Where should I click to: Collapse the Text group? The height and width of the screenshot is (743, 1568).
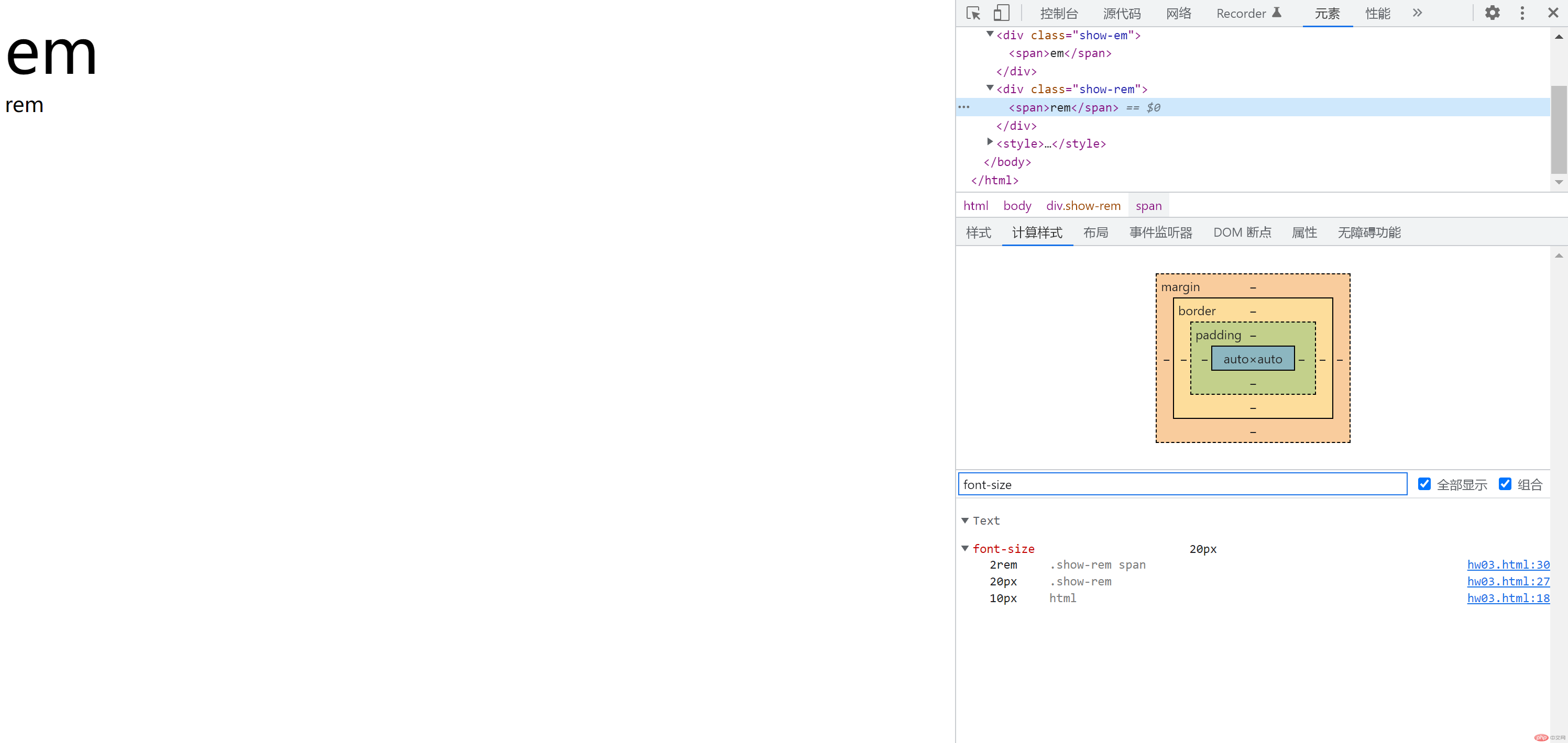(x=965, y=520)
